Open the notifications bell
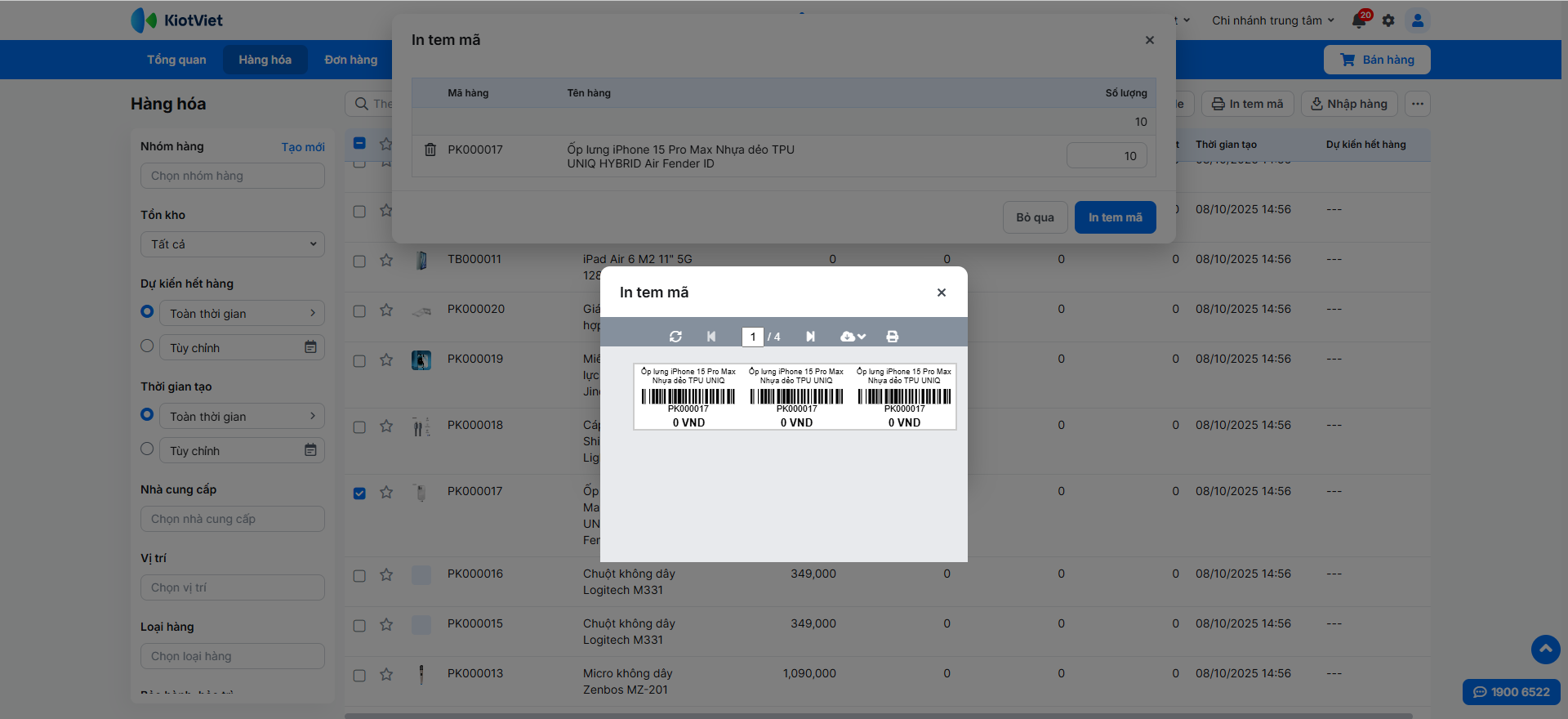The width and height of the screenshot is (1568, 719). point(1360,20)
